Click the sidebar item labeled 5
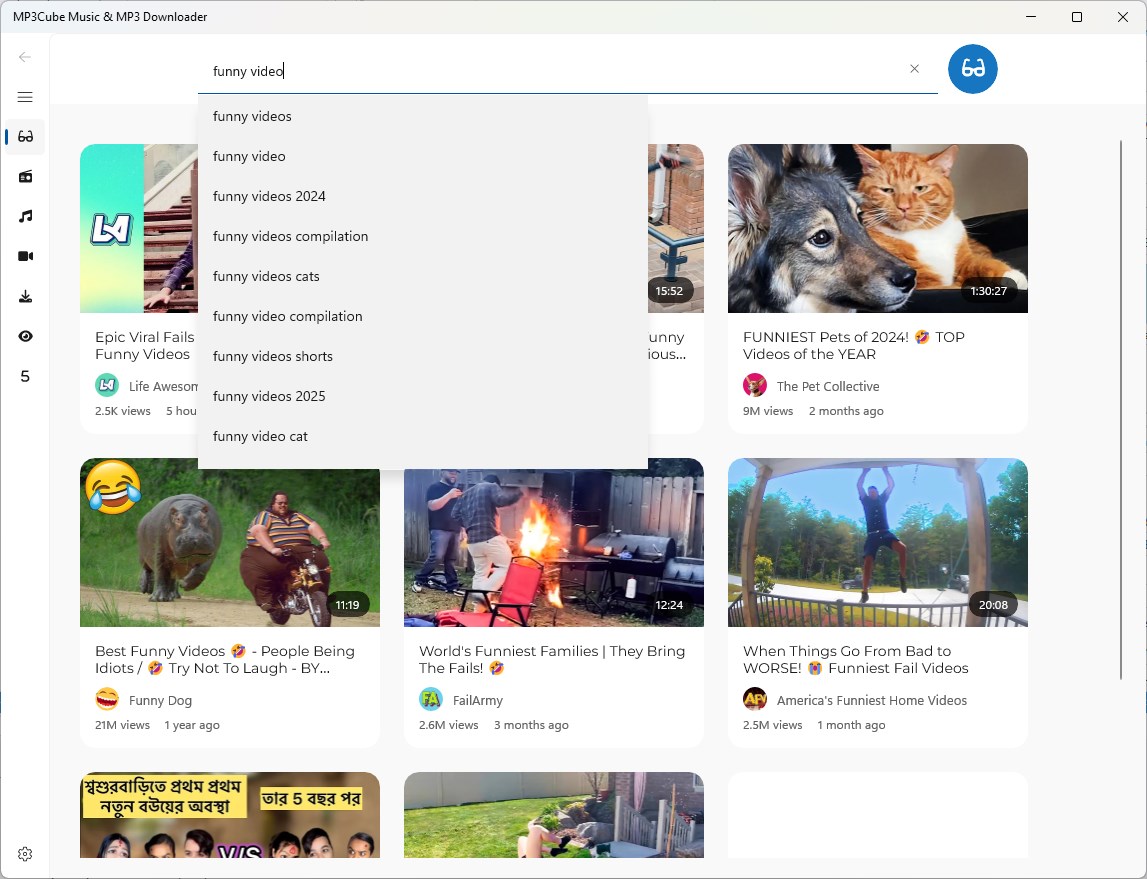This screenshot has width=1147, height=879. (25, 376)
